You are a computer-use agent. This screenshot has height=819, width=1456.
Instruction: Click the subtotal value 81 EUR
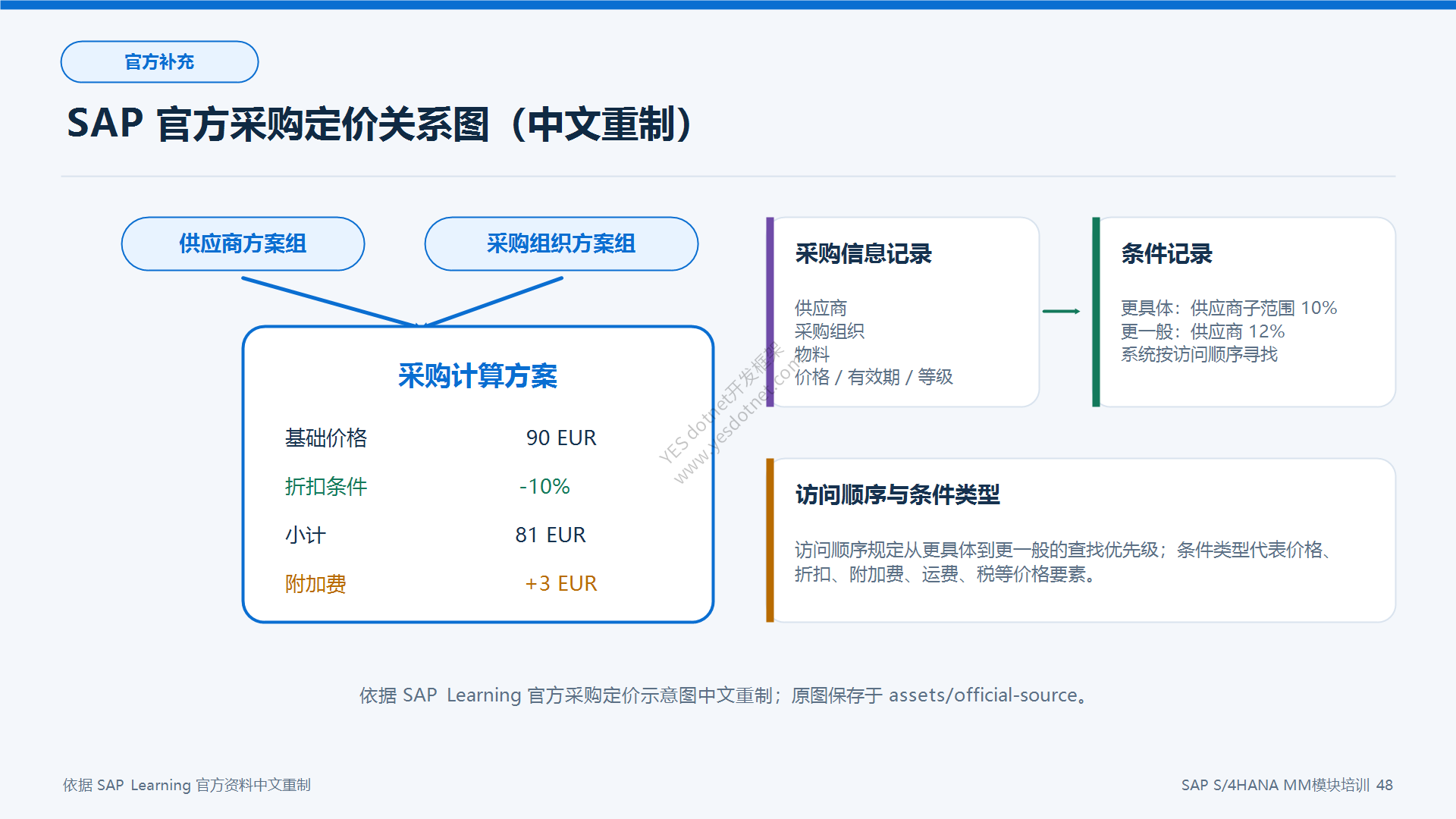(551, 535)
